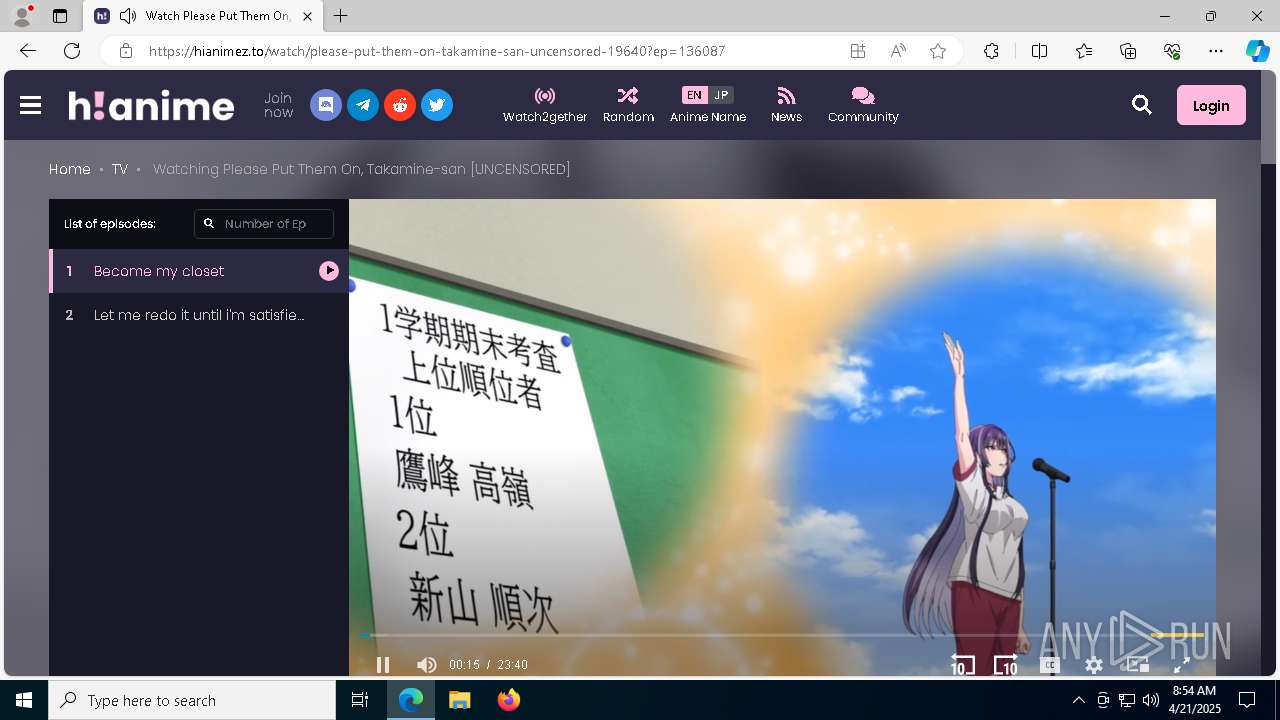Image resolution: width=1280 pixels, height=720 pixels.
Task: Enter fullscreen video mode
Action: click(x=1181, y=665)
